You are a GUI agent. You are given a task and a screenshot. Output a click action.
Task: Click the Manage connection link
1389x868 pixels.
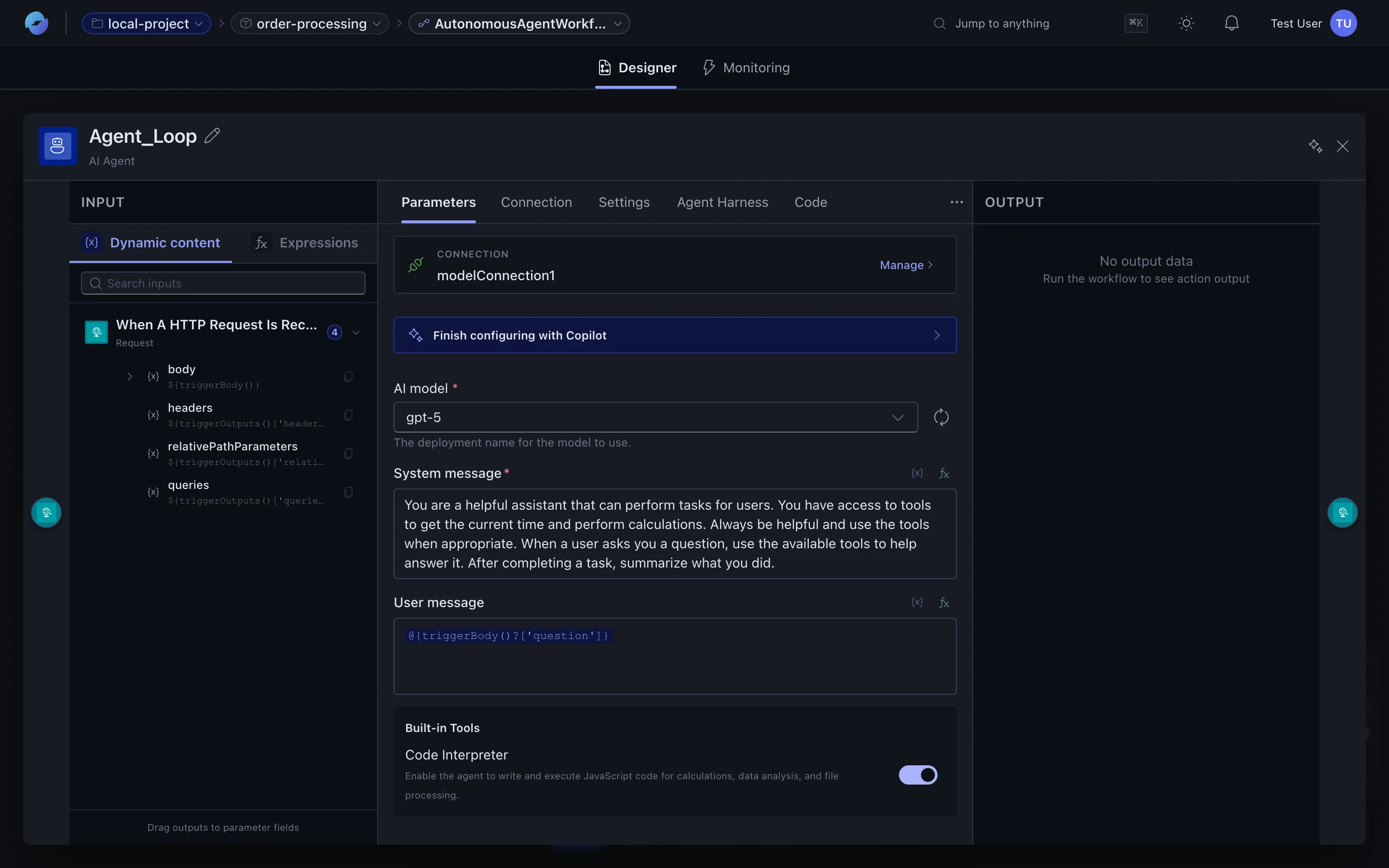tap(906, 265)
